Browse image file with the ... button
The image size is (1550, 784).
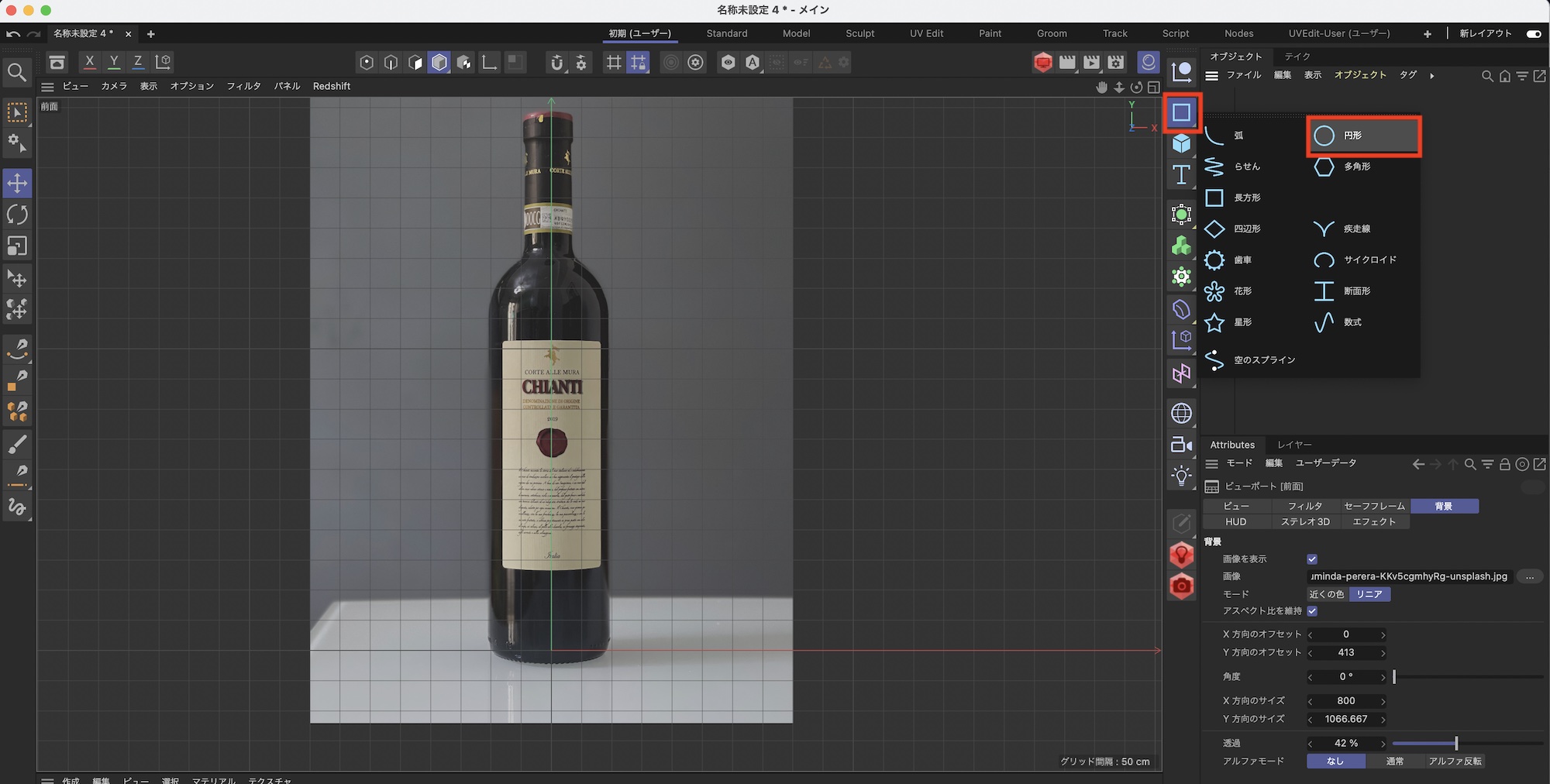click(1529, 576)
